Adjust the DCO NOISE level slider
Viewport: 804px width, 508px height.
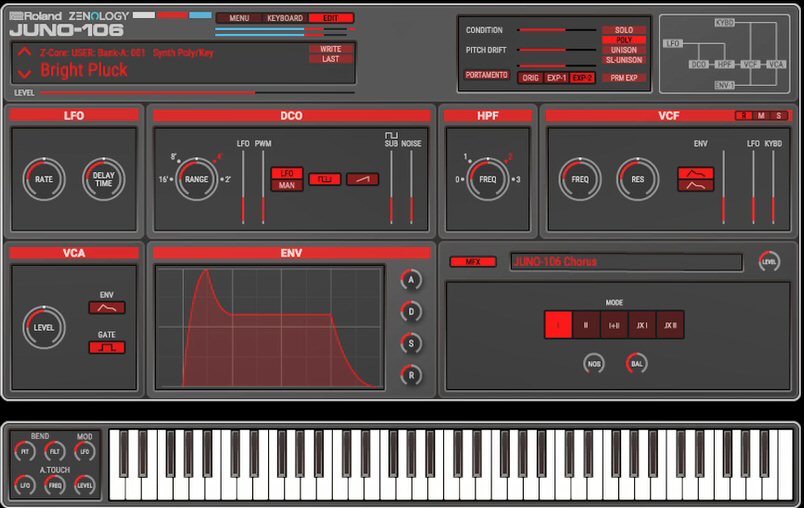(x=411, y=187)
